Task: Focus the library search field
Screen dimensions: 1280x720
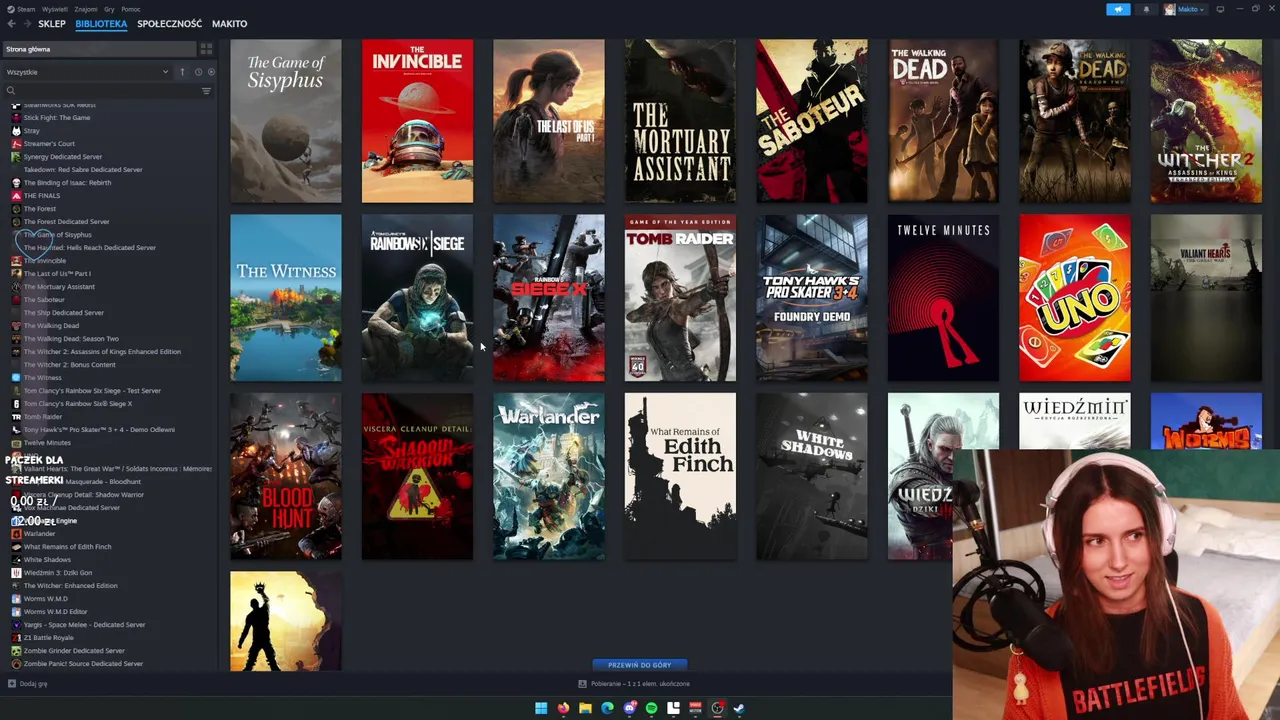Action: (x=108, y=91)
